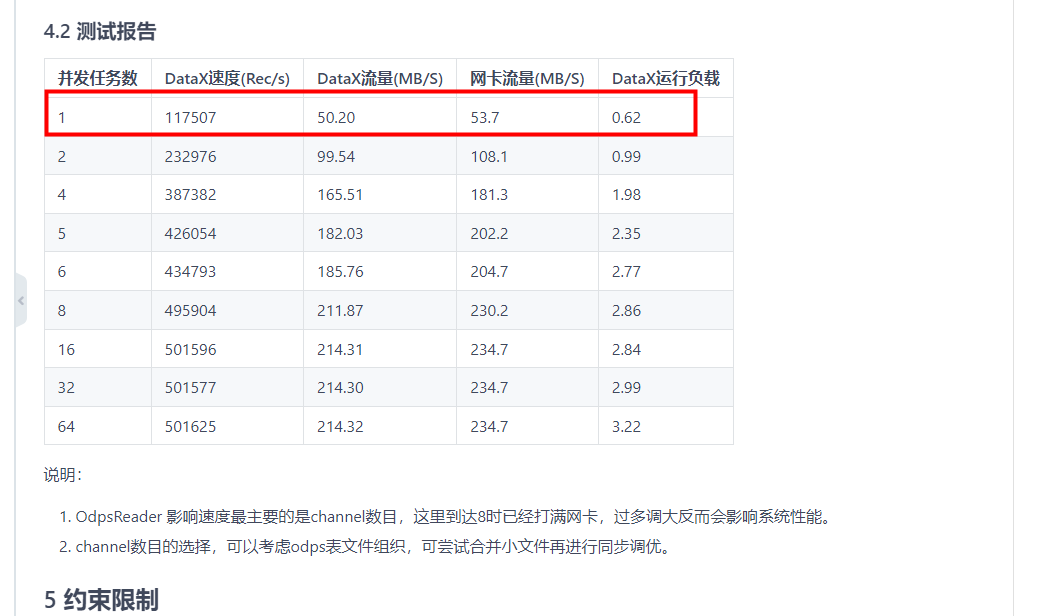
Task: Click the cell "501625"
Action: (227, 426)
